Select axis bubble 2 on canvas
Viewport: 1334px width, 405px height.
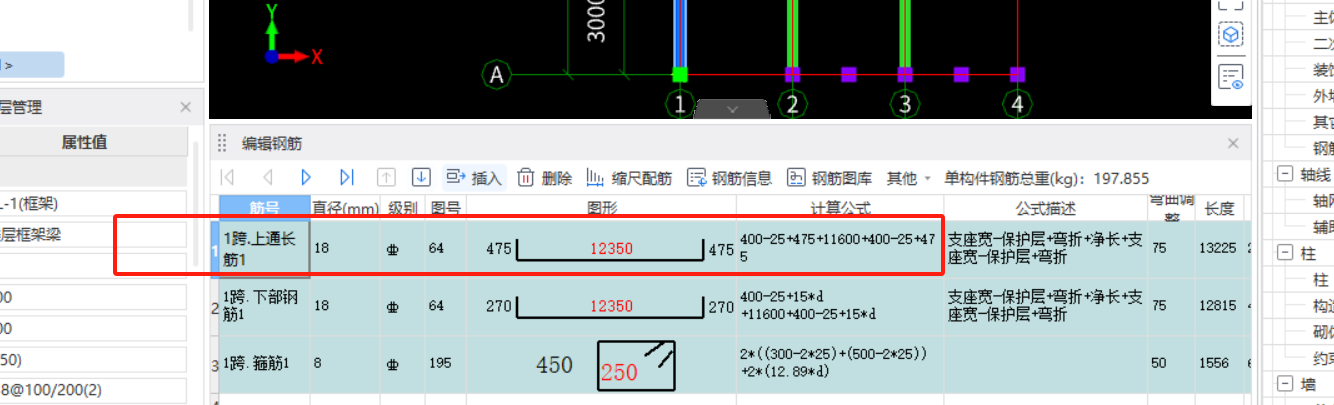[793, 104]
